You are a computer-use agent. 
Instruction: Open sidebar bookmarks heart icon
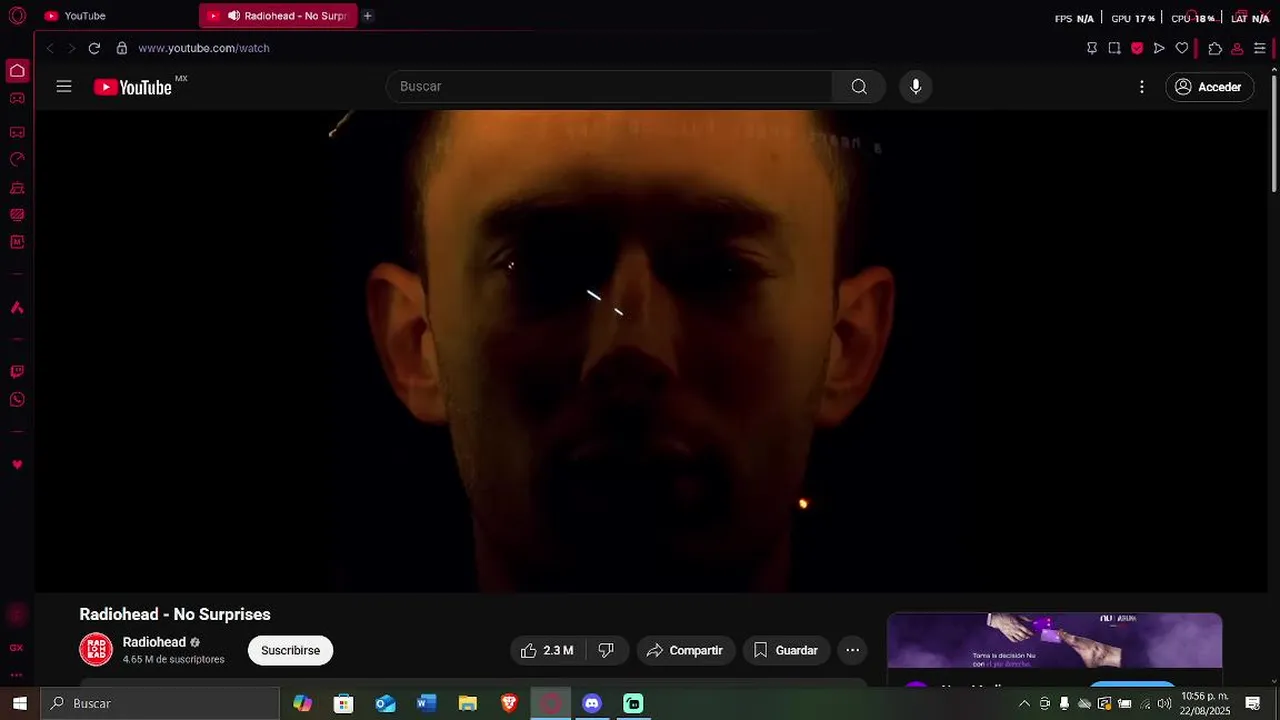click(x=17, y=465)
